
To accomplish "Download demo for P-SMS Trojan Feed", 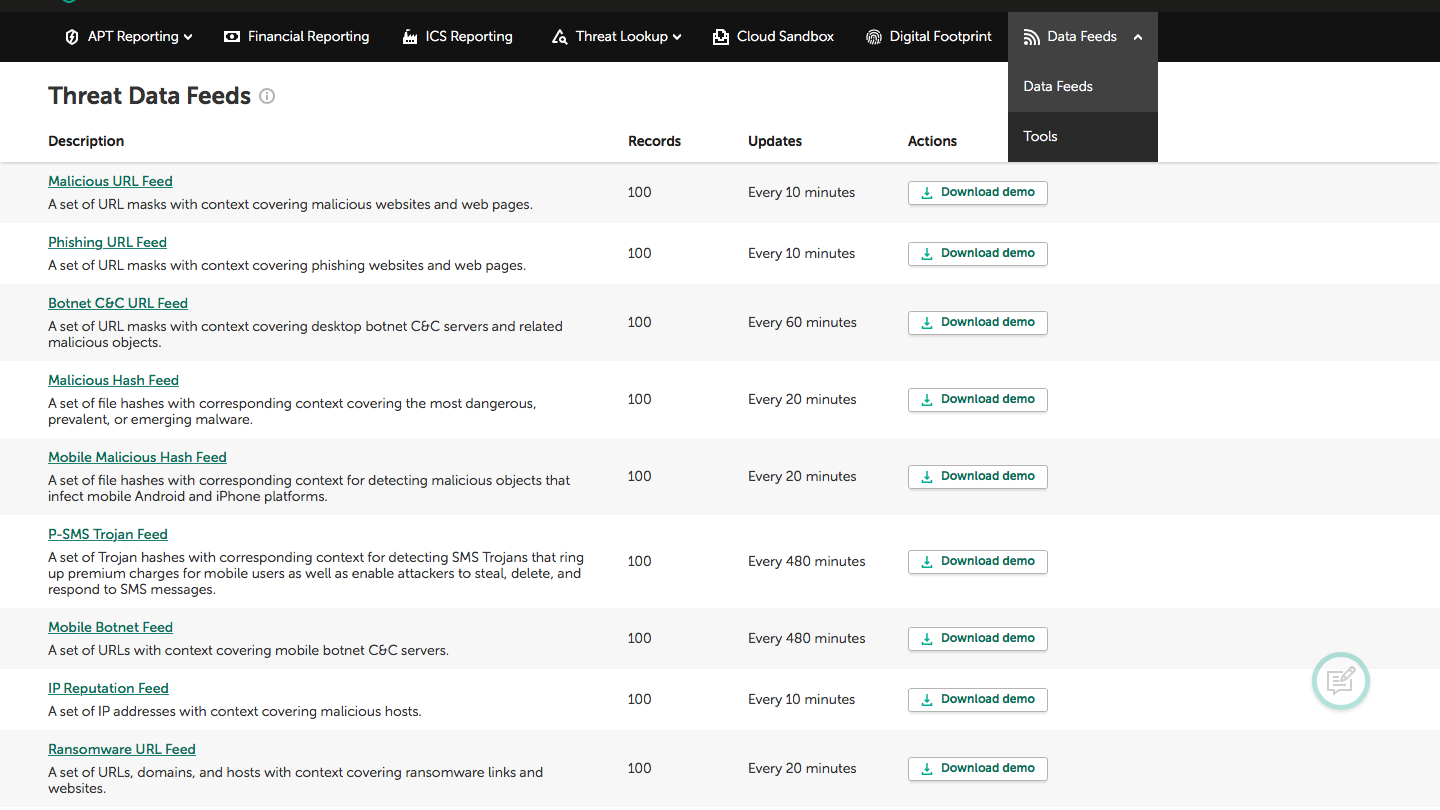I will [977, 561].
